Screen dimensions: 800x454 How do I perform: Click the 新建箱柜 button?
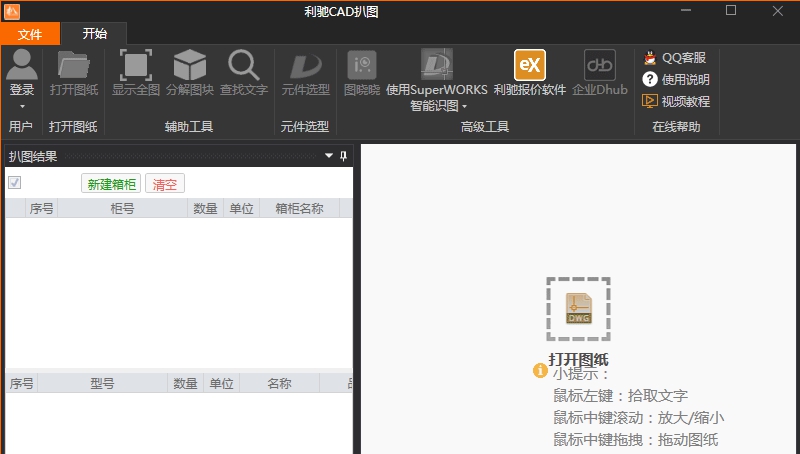(111, 184)
